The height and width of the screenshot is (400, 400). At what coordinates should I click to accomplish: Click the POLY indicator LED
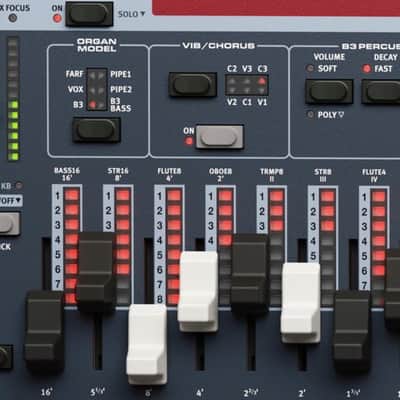[x=310, y=115]
